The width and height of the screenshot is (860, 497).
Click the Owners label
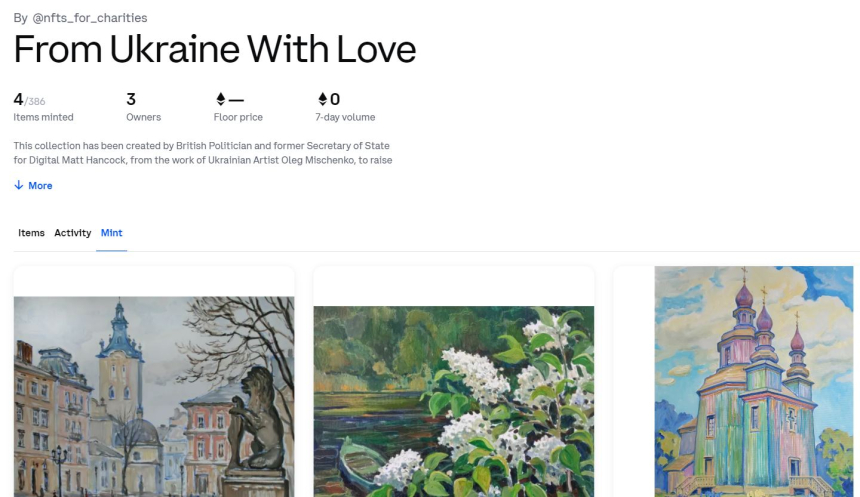[x=143, y=118]
